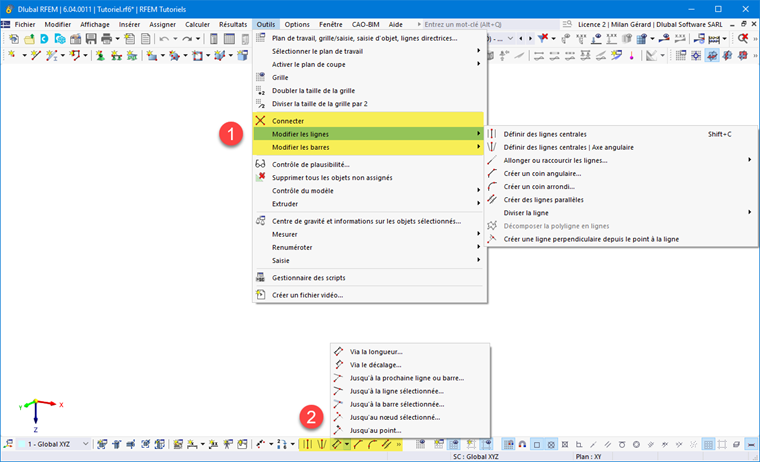760x462 pixels.
Task: Click the grid settings icon in top-right toolbar
Action: 681,56
